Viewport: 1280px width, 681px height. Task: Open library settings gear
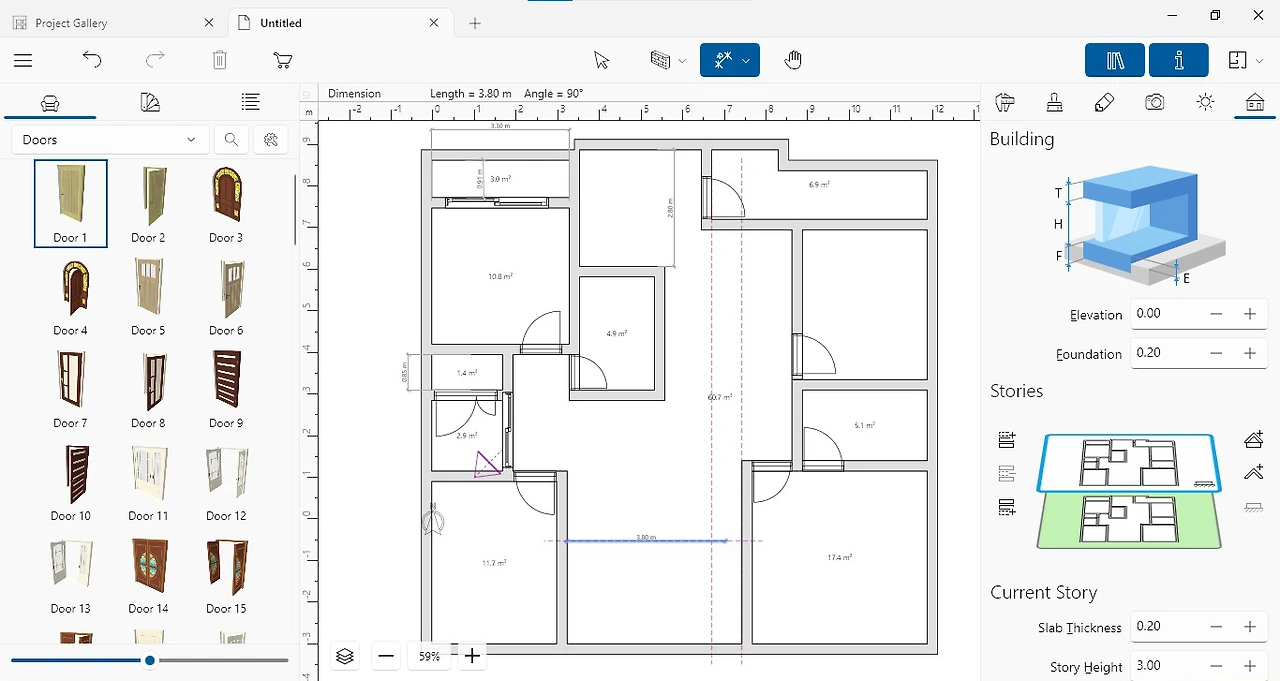click(270, 140)
